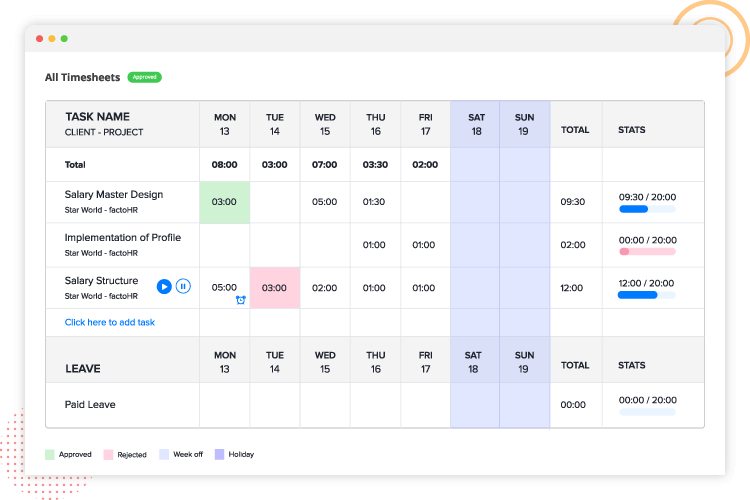Click THU 16 header in task table
Screen dimensions: 750x500
point(375,124)
